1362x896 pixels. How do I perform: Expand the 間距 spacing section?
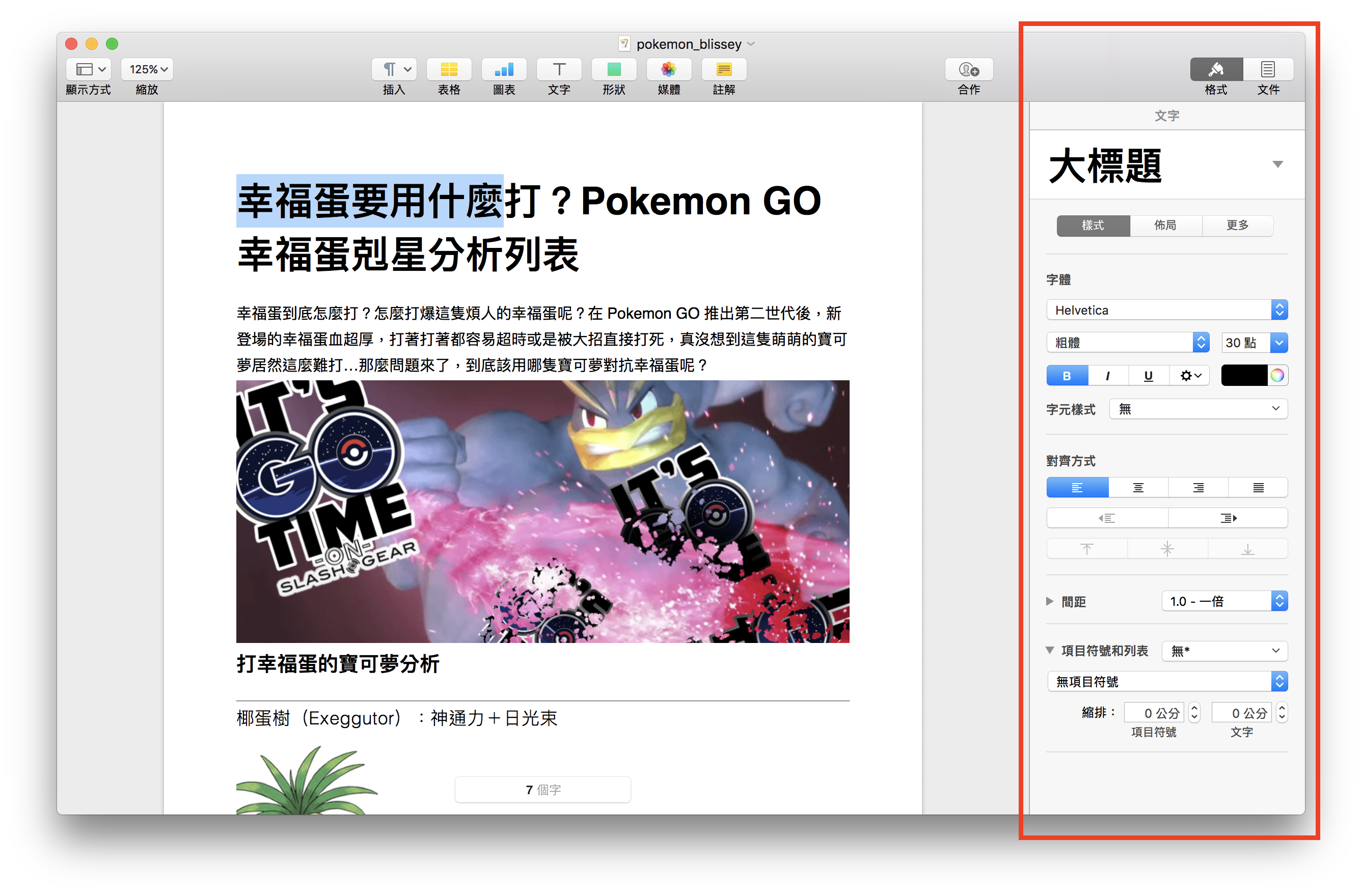point(1050,601)
